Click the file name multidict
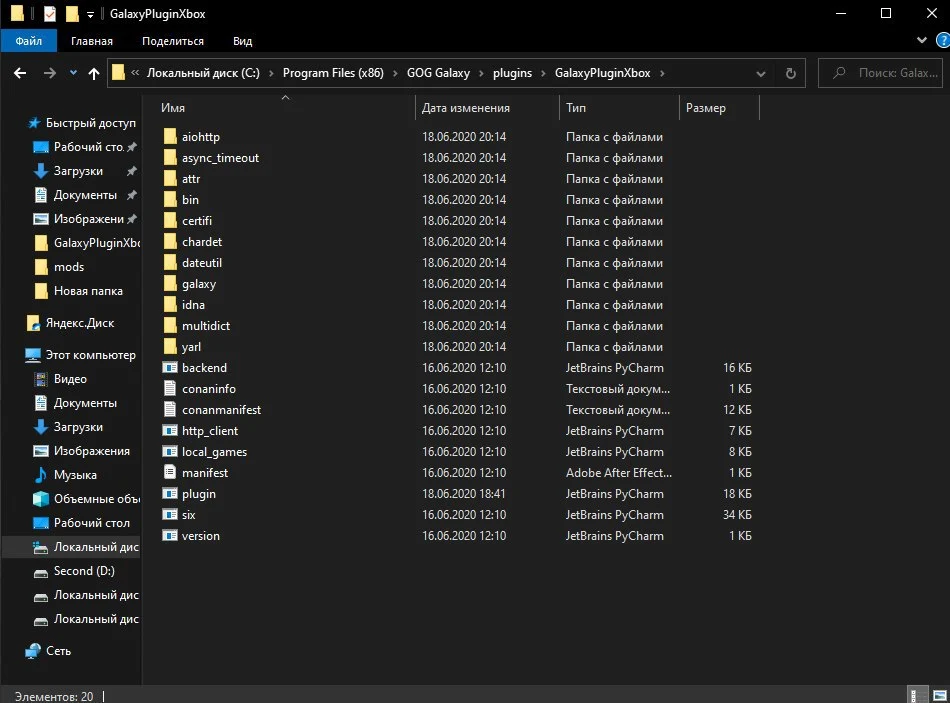 (x=205, y=325)
